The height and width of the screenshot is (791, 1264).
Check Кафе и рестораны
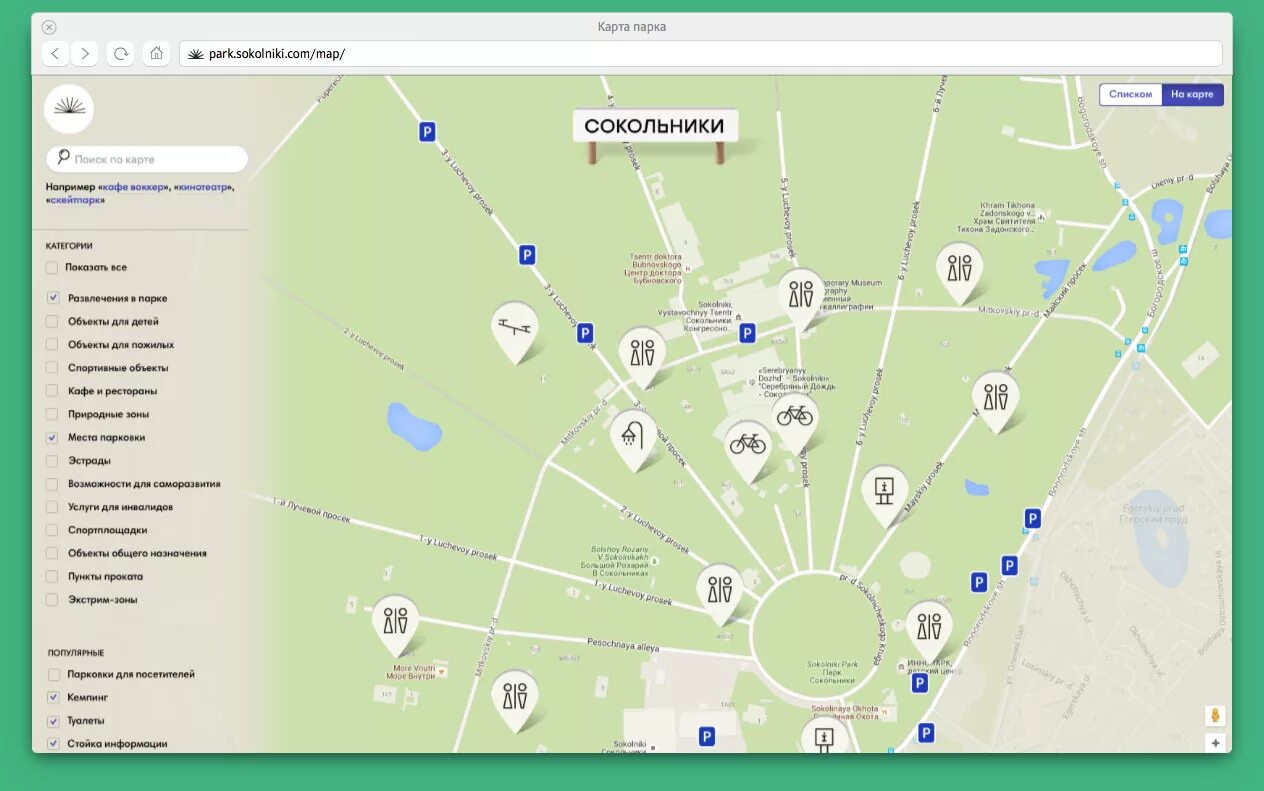click(x=51, y=391)
